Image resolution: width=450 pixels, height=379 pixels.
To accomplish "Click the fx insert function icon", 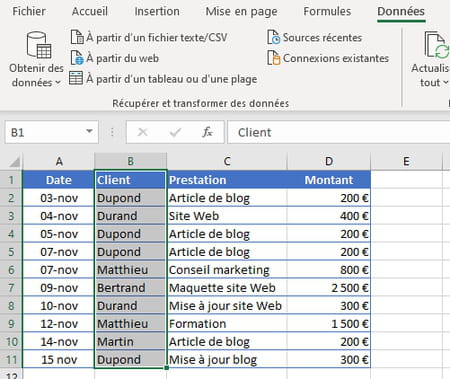I will coord(207,132).
